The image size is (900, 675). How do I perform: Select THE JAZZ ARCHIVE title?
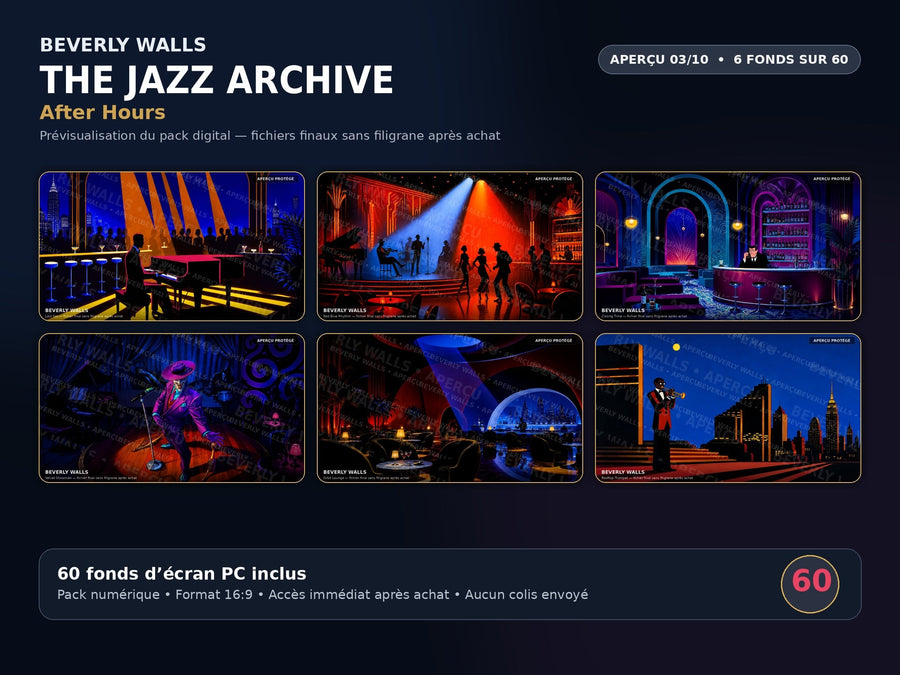click(x=216, y=79)
